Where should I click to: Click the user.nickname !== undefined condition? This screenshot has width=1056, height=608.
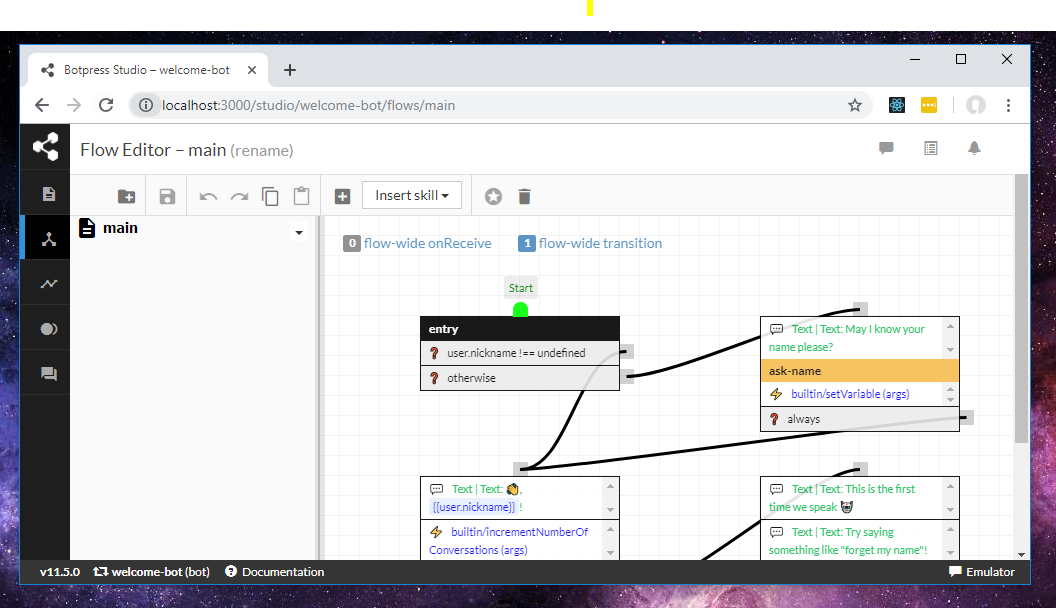coord(520,353)
